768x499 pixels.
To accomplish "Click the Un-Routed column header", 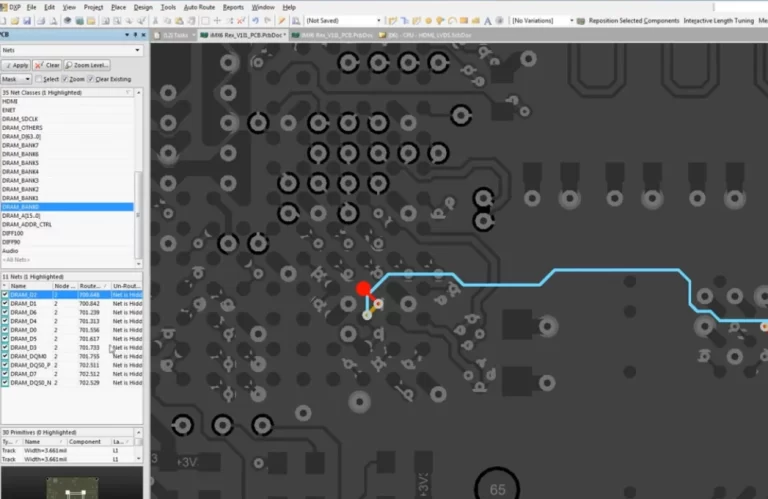I will pyautogui.click(x=126, y=286).
